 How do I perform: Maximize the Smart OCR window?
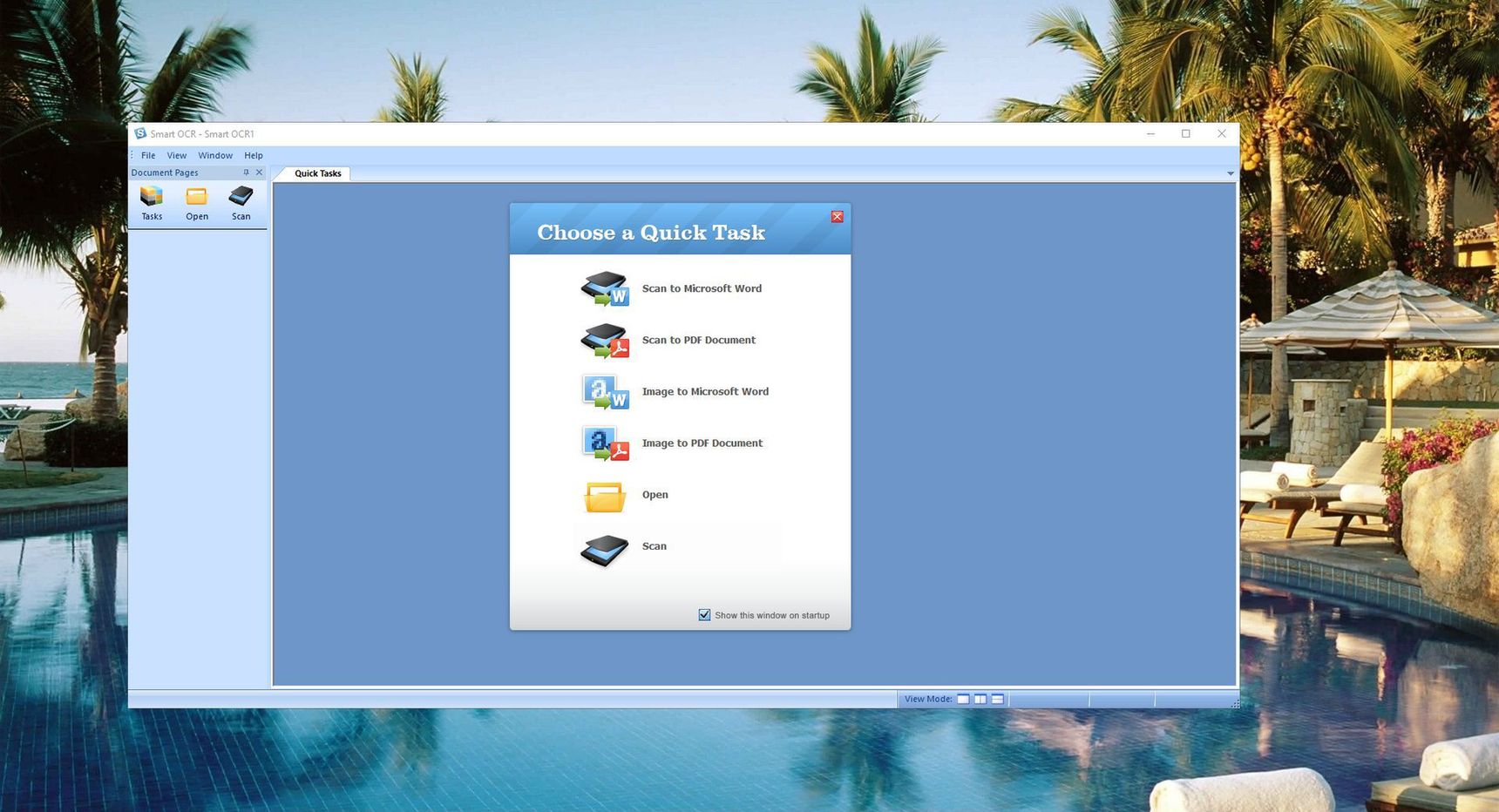1186,133
